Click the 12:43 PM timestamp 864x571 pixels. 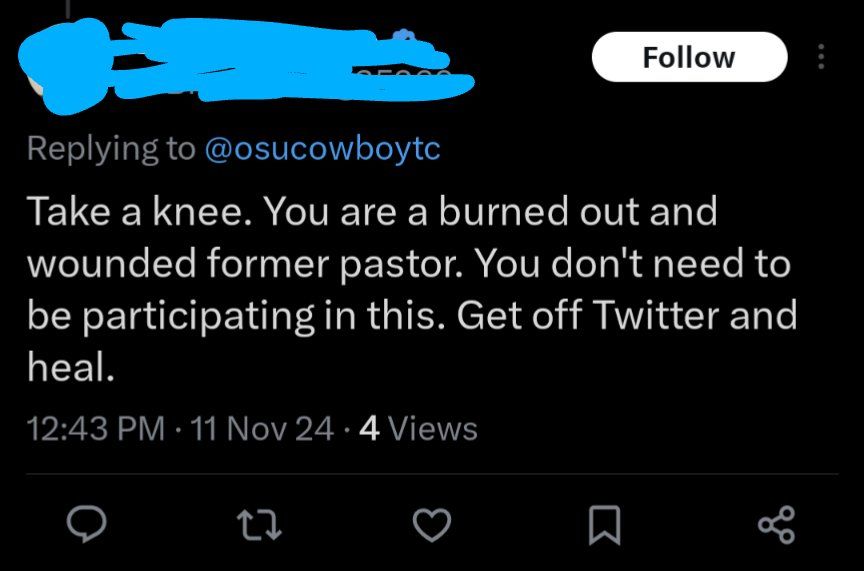pyautogui.click(x=96, y=429)
